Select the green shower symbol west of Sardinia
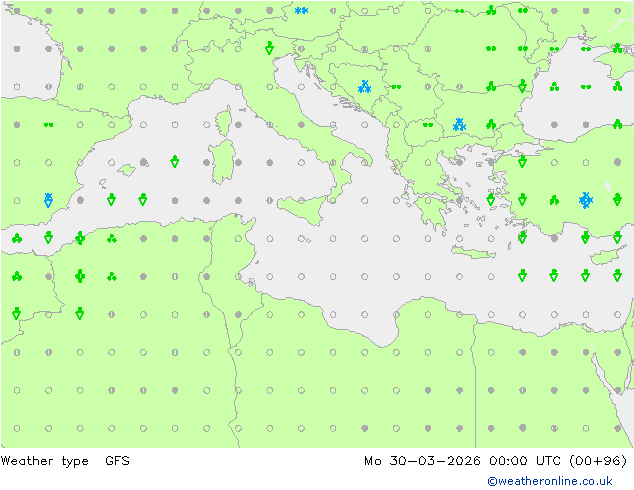Viewport: 634px width, 490px height. (x=175, y=162)
